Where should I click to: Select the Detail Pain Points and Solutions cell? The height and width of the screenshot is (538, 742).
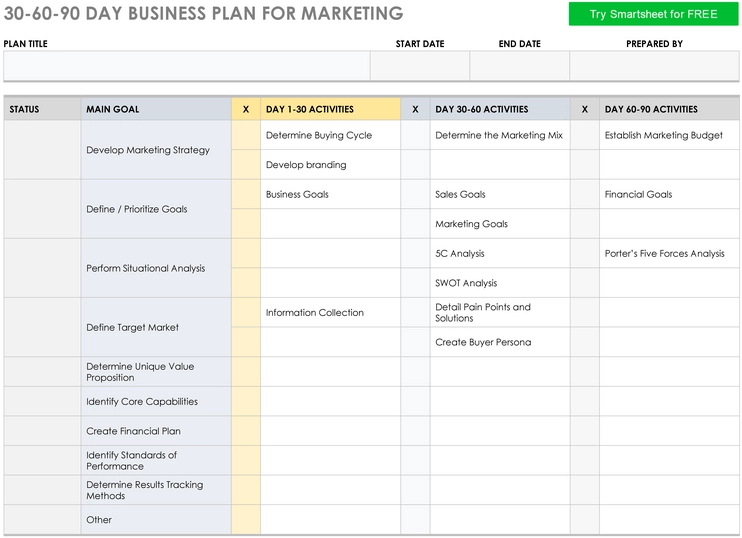click(x=500, y=312)
